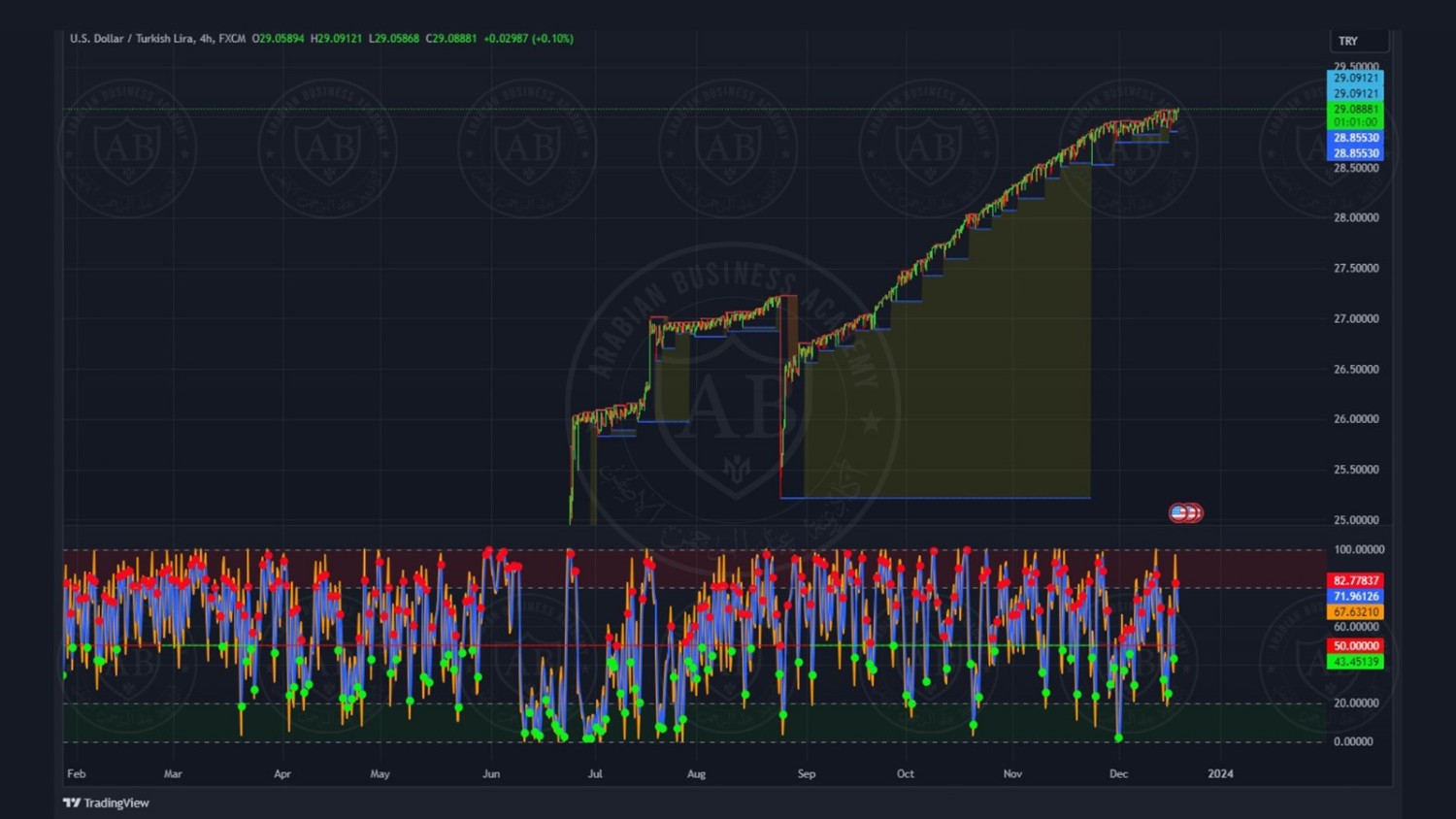Image resolution: width=1456 pixels, height=819 pixels.
Task: Click the blue 71.96126 oscillator value label
Action: pos(1355,596)
